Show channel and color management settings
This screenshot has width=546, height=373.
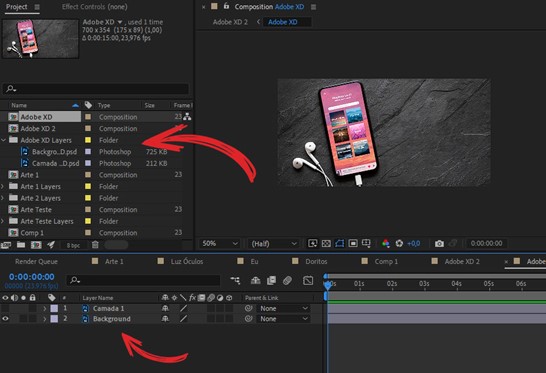tap(385, 243)
